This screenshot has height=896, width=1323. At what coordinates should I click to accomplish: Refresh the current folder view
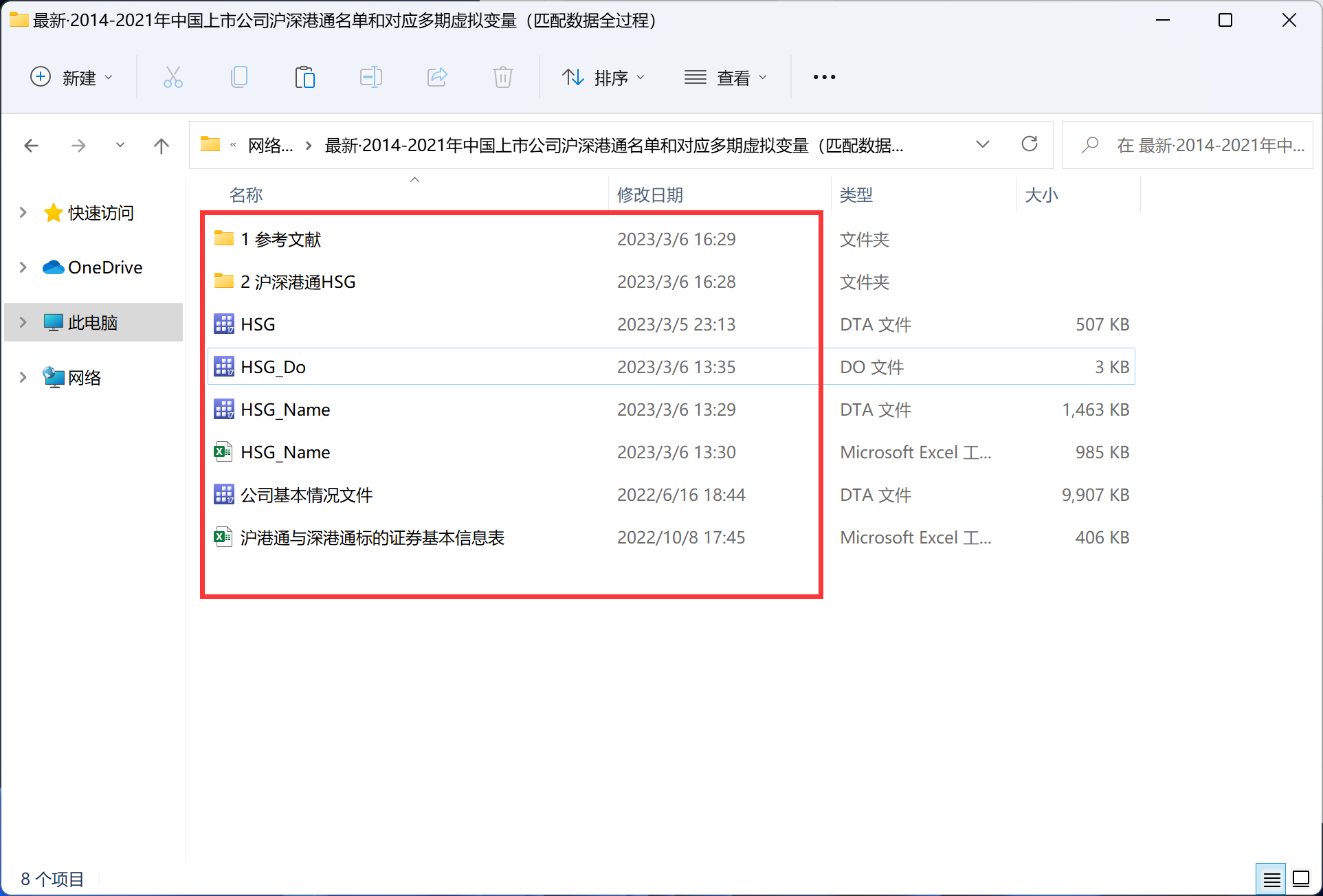click(x=1029, y=144)
